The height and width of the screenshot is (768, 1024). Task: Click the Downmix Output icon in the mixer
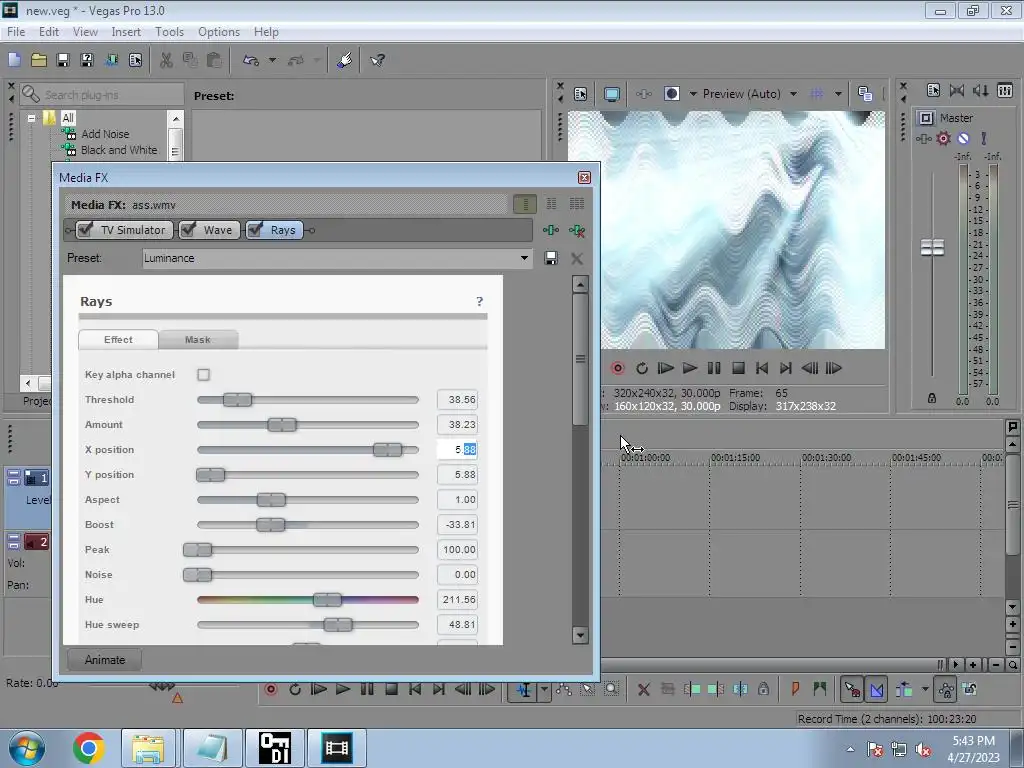957,91
